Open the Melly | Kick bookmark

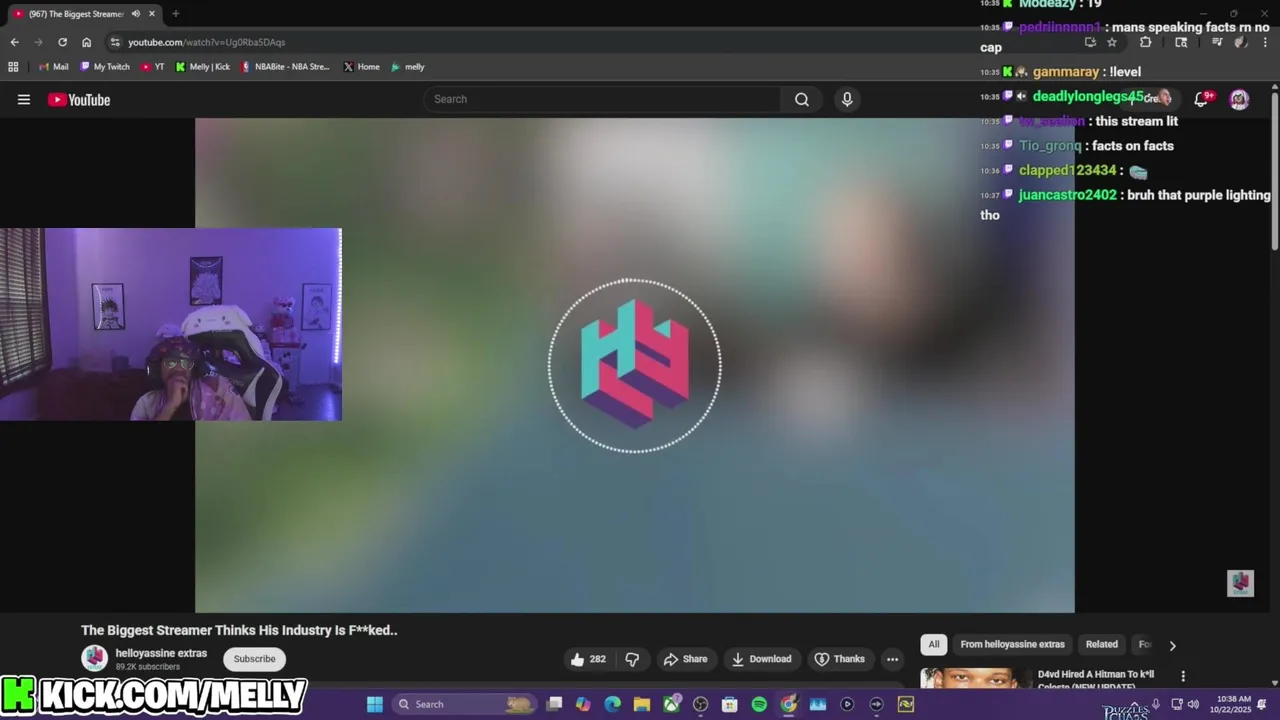(x=202, y=67)
